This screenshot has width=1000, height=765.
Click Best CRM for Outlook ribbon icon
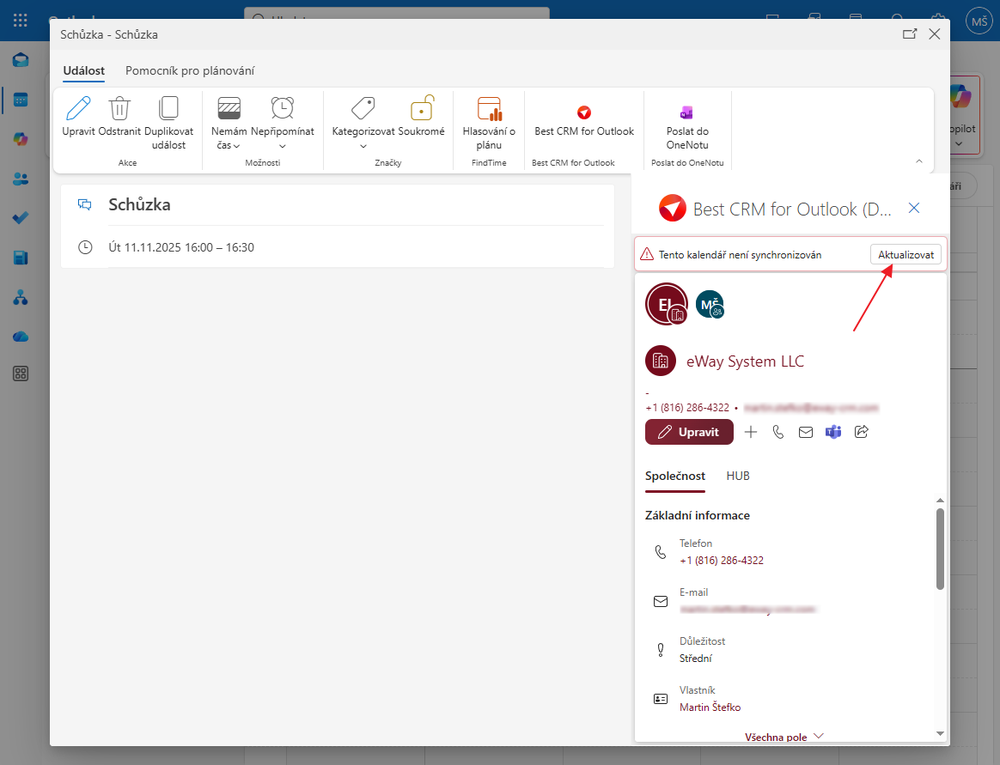[584, 113]
